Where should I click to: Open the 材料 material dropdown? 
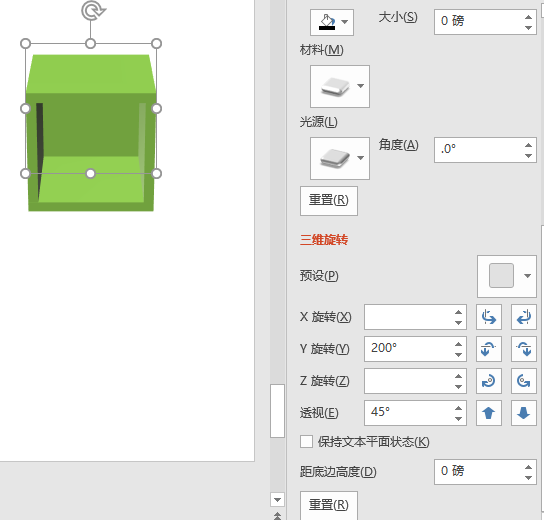[x=340, y=86]
